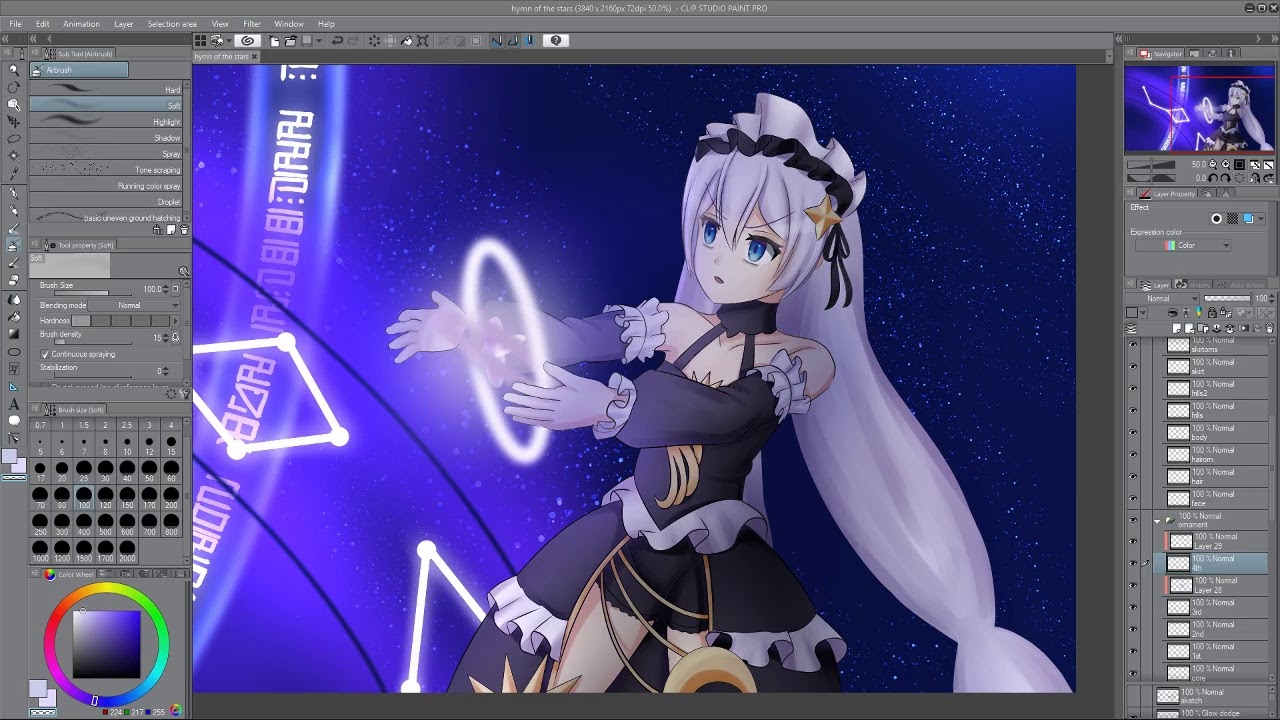
Task: Click the Clip Studio spiral icon
Action: point(248,40)
